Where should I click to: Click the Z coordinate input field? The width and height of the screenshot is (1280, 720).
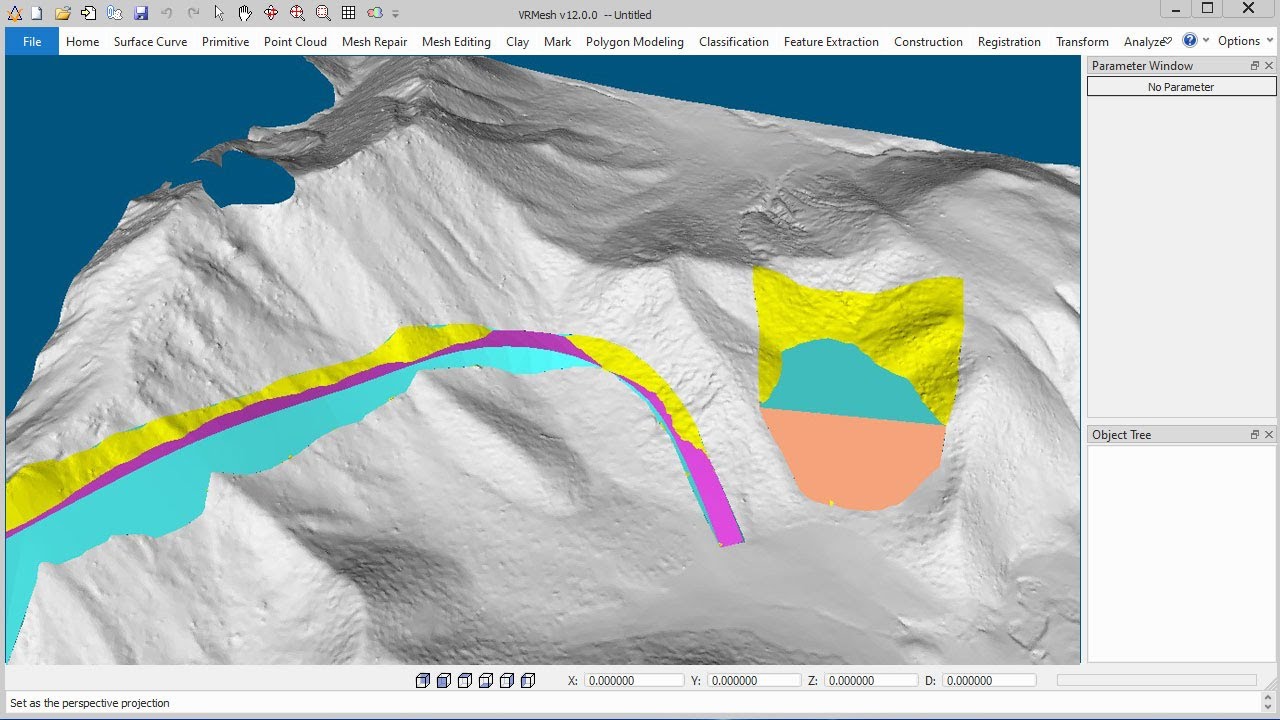click(x=871, y=681)
